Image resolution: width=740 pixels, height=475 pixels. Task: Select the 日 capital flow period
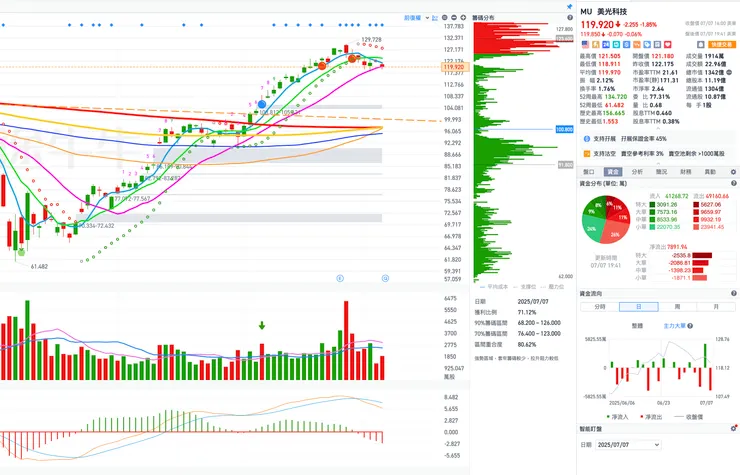click(639, 306)
